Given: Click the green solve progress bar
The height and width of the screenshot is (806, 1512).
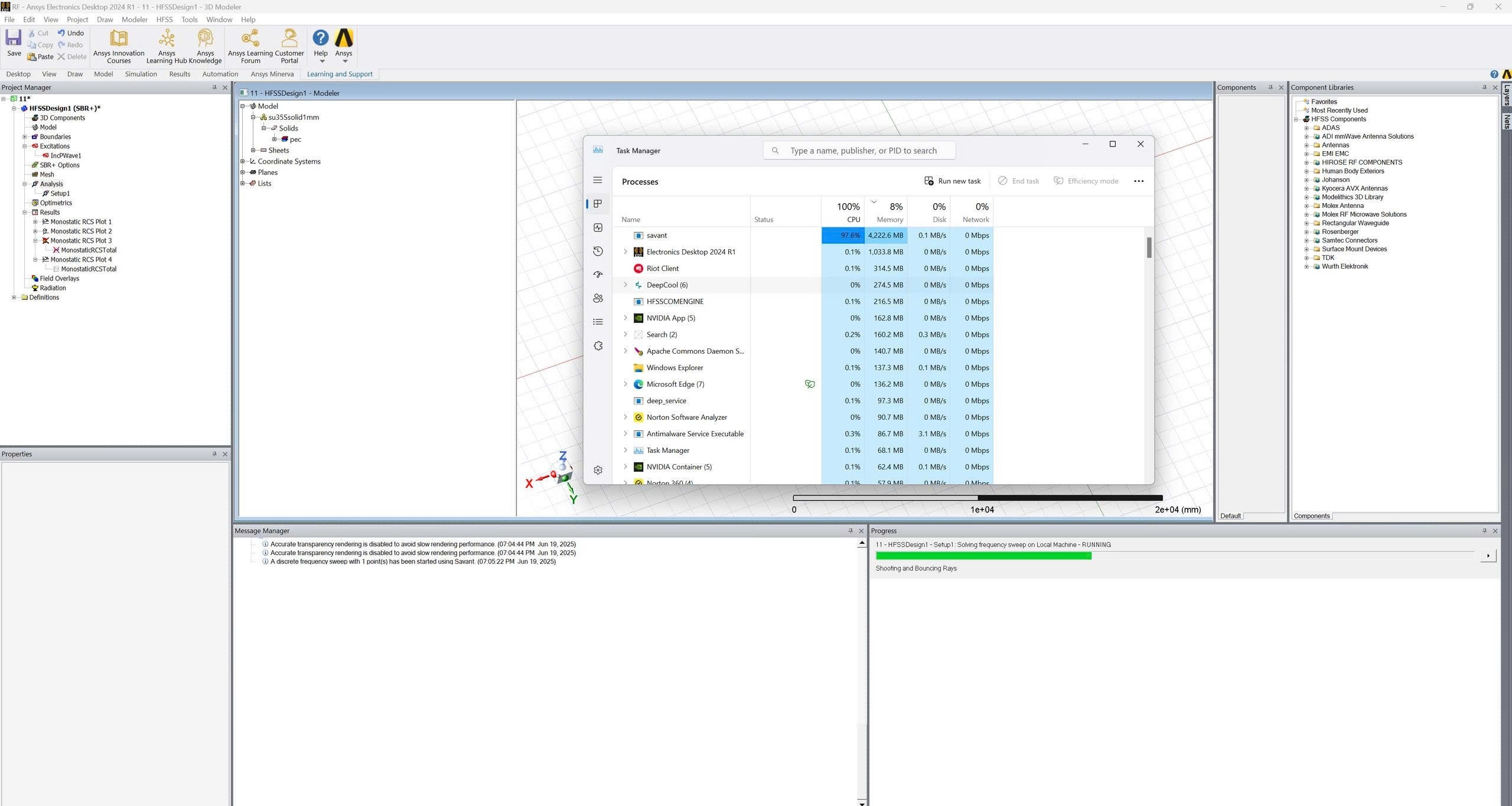Looking at the screenshot, I should pos(983,556).
